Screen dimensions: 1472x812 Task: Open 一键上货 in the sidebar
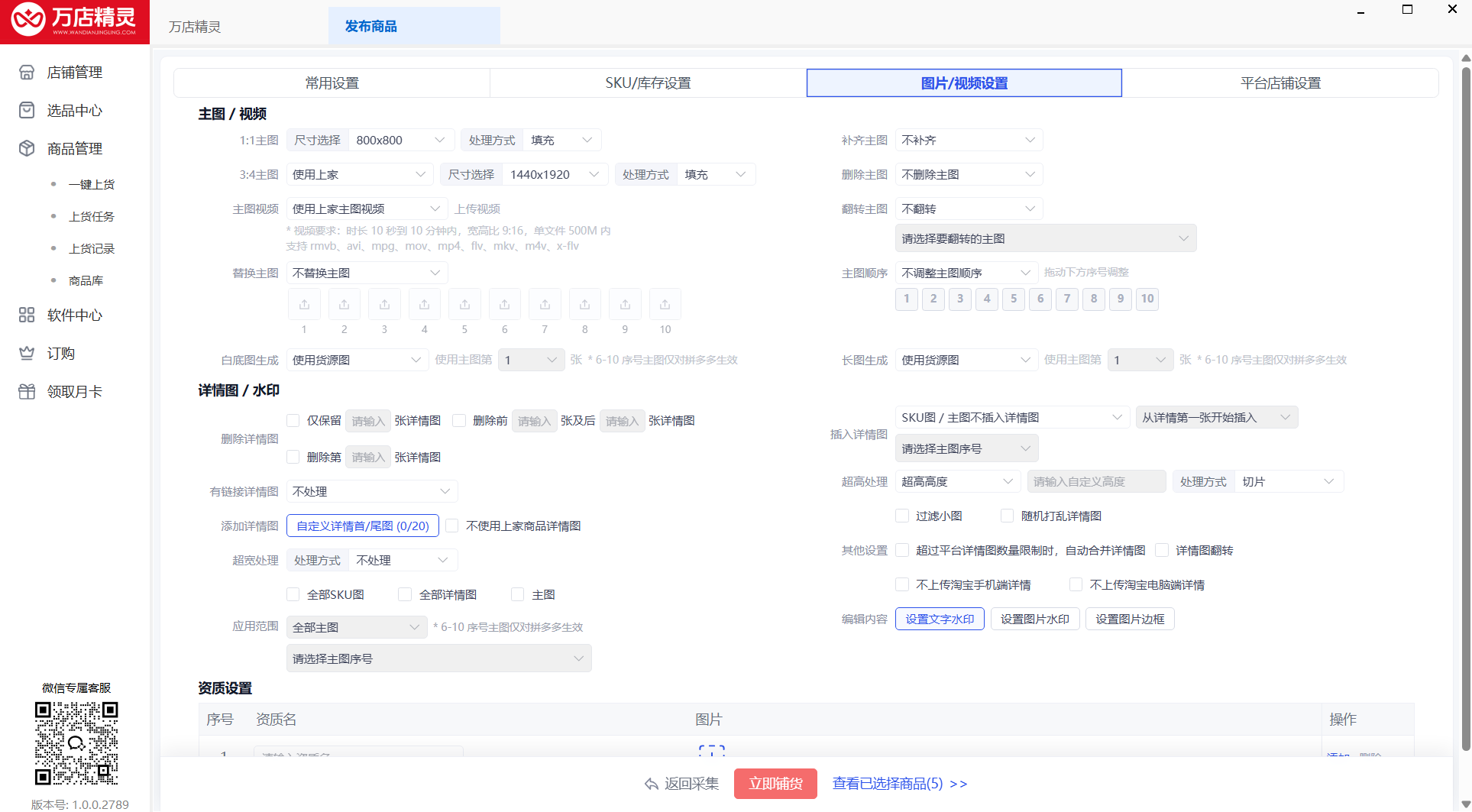(x=92, y=184)
